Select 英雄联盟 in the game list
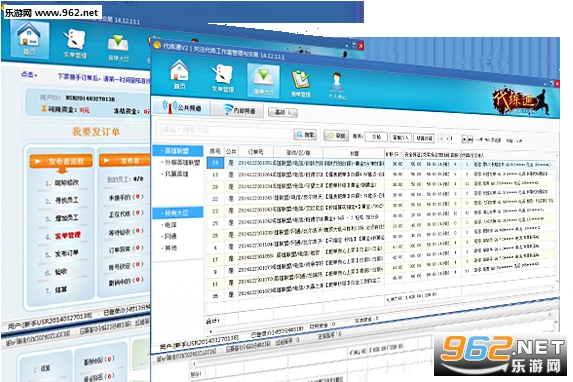This screenshot has width=573, height=382. (178, 150)
